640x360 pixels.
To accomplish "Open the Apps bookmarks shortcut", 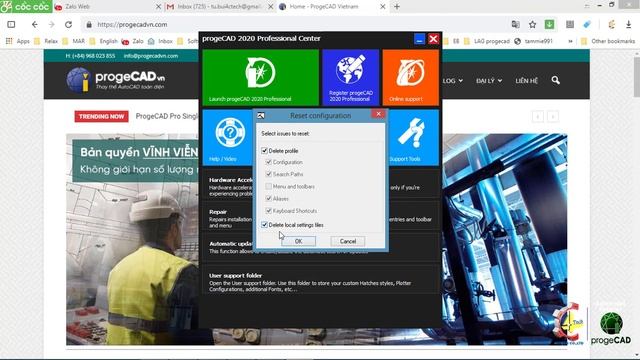I will coord(18,41).
